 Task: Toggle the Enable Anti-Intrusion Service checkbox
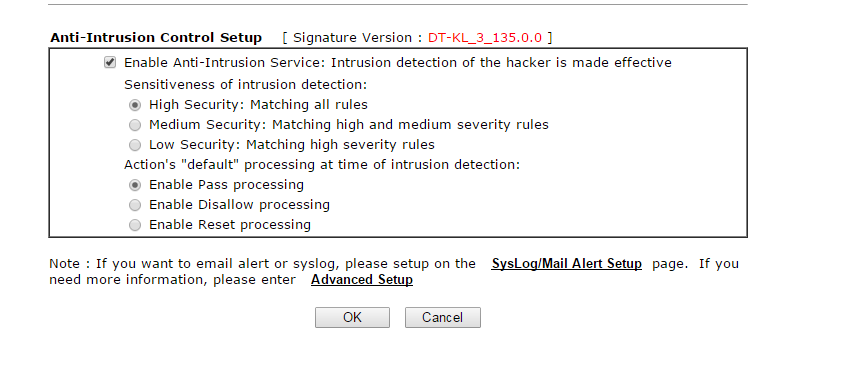coord(110,62)
